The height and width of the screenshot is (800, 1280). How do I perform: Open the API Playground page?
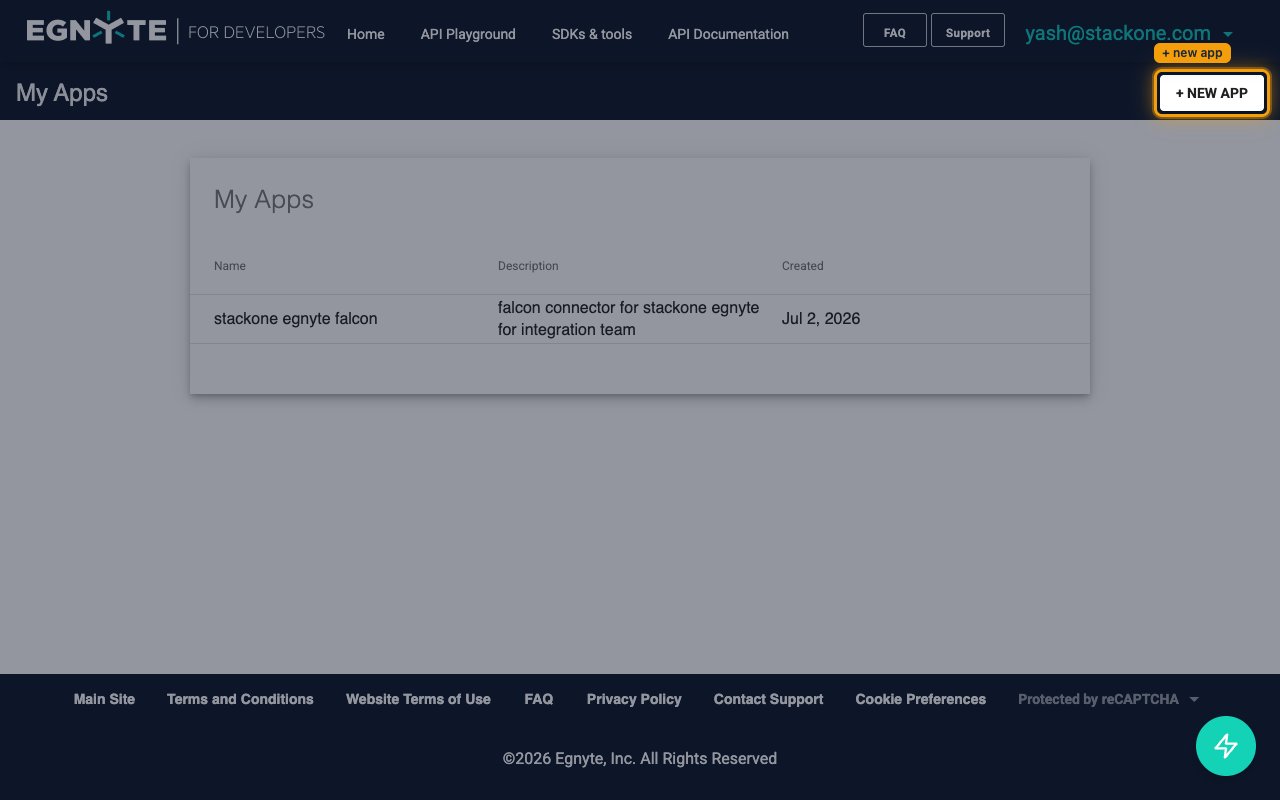coord(468,34)
